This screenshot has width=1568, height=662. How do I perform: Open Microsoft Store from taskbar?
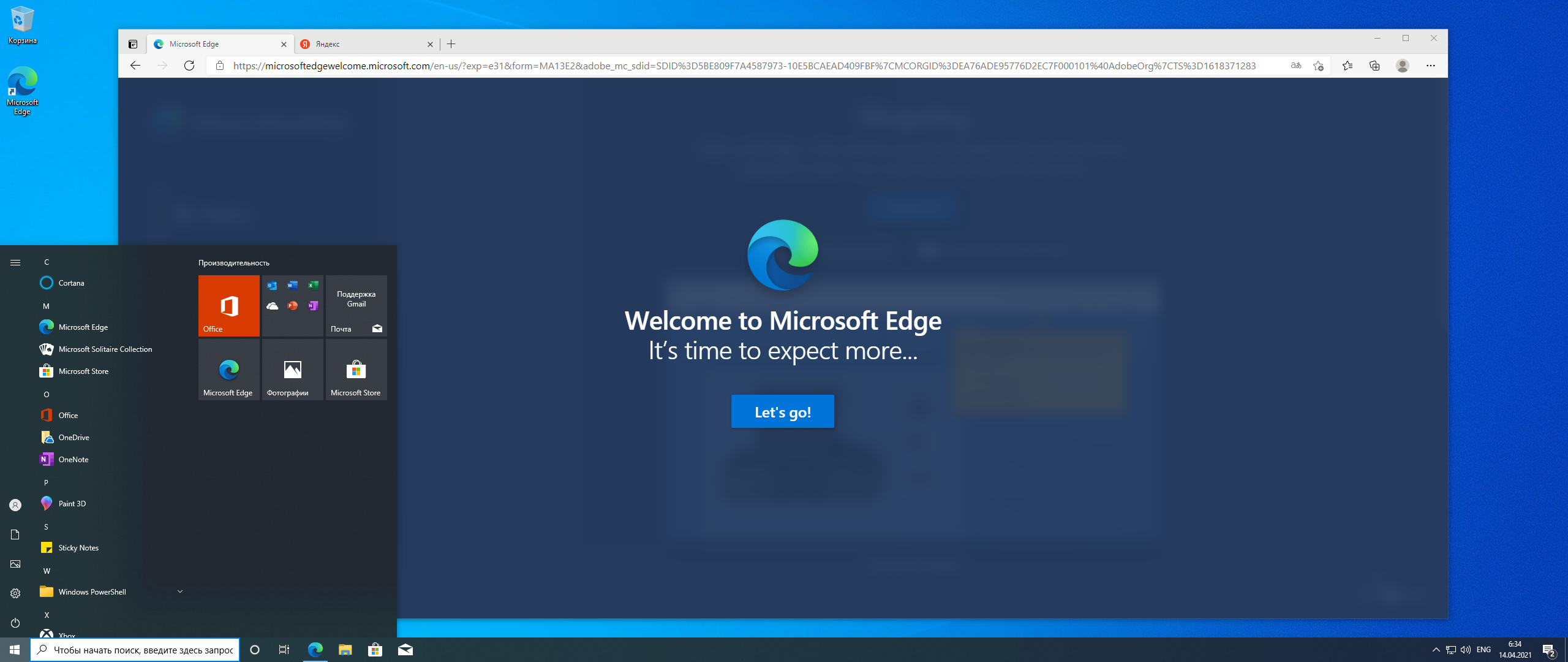[375, 650]
